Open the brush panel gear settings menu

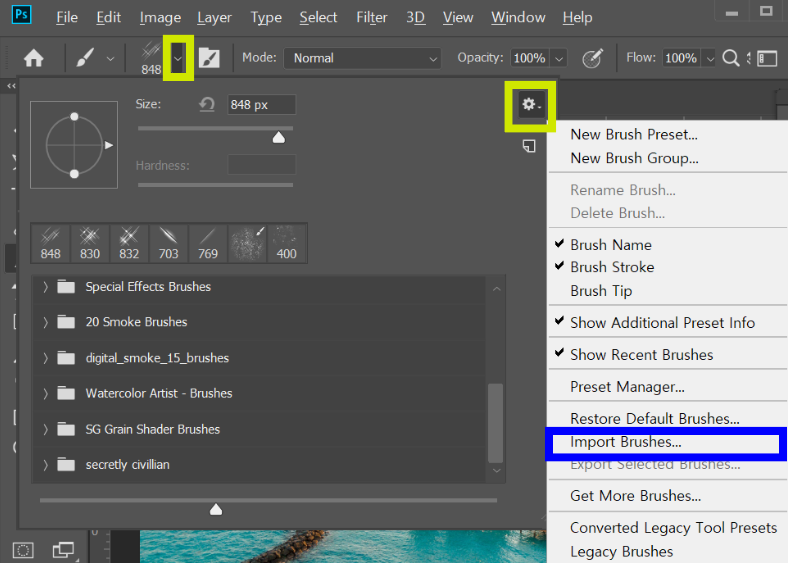coord(531,105)
